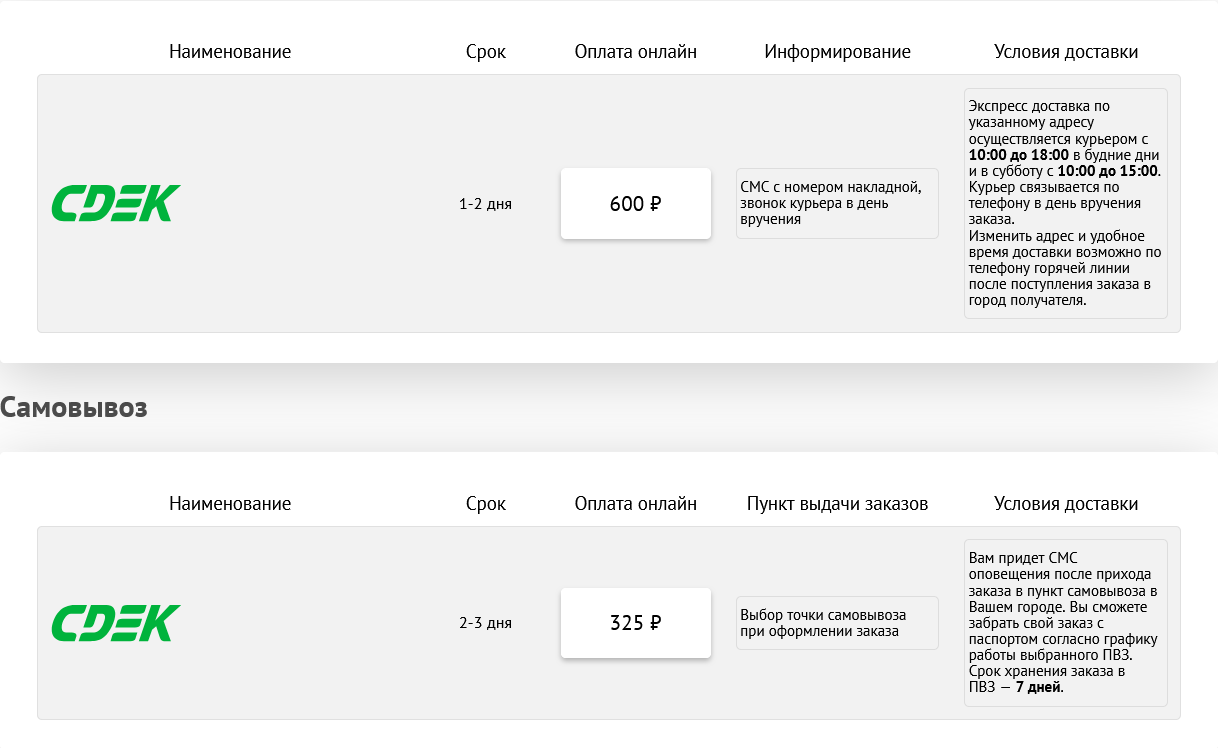Click "Наименование" header above the 600 ₽ row

[x=230, y=52]
